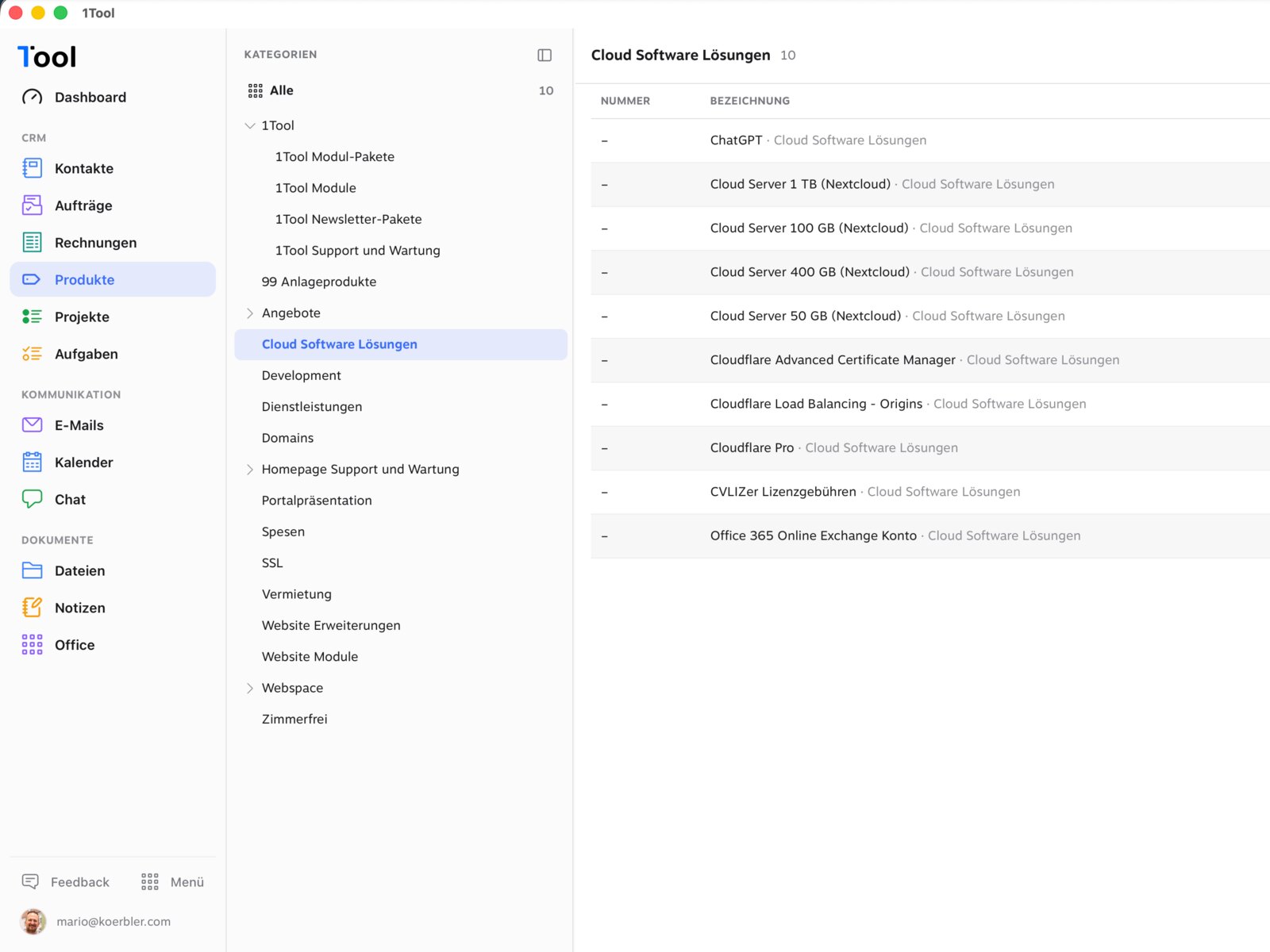
Task: Click mario@koerbler.com account name
Action: 114,921
